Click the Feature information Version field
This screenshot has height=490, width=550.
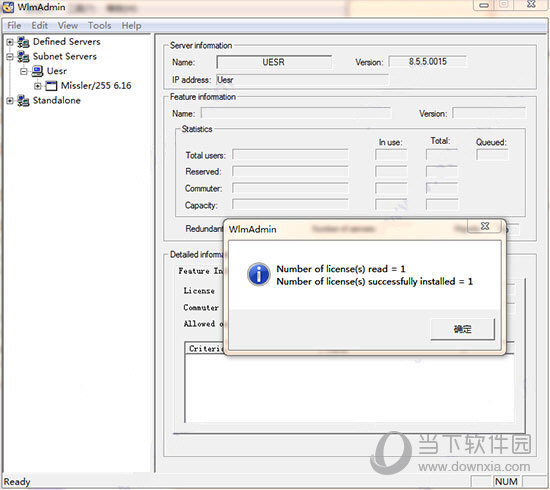pos(489,113)
